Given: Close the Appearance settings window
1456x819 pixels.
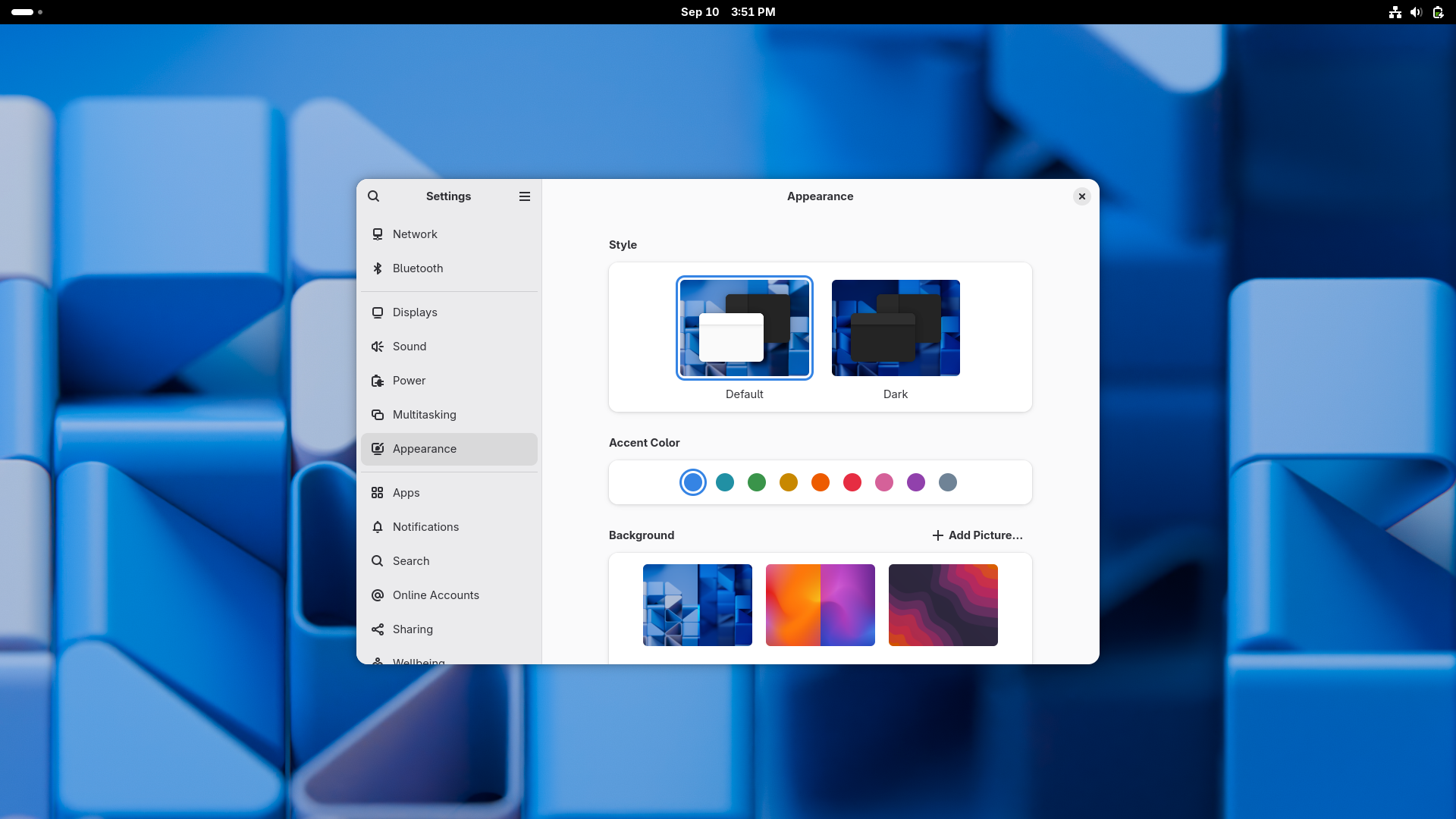Looking at the screenshot, I should 1082,196.
